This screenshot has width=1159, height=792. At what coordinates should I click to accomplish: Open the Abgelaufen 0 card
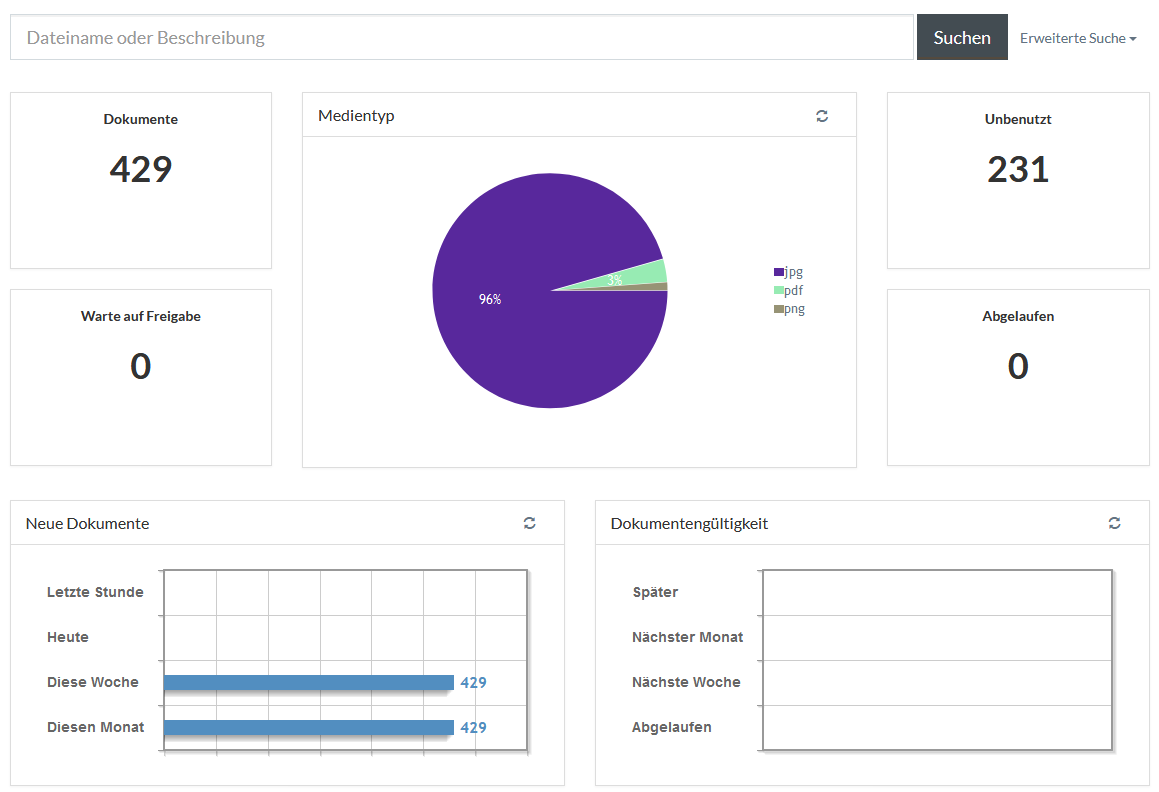tap(1018, 377)
